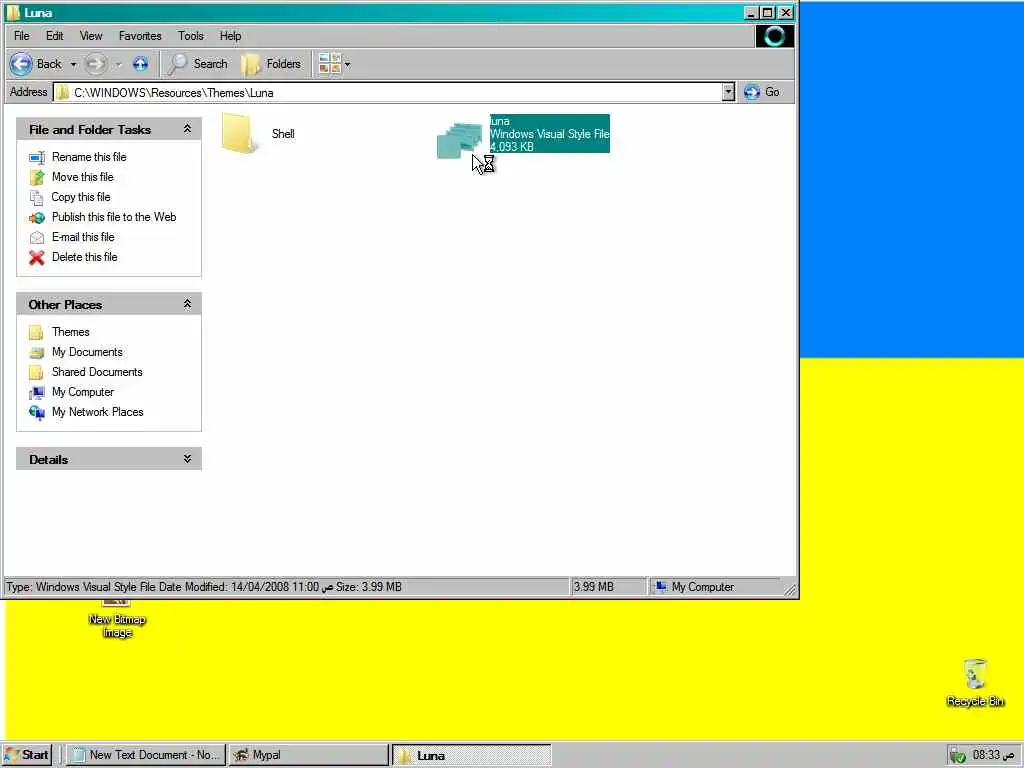Open the Edit menu
The image size is (1024, 768).
[55, 36]
